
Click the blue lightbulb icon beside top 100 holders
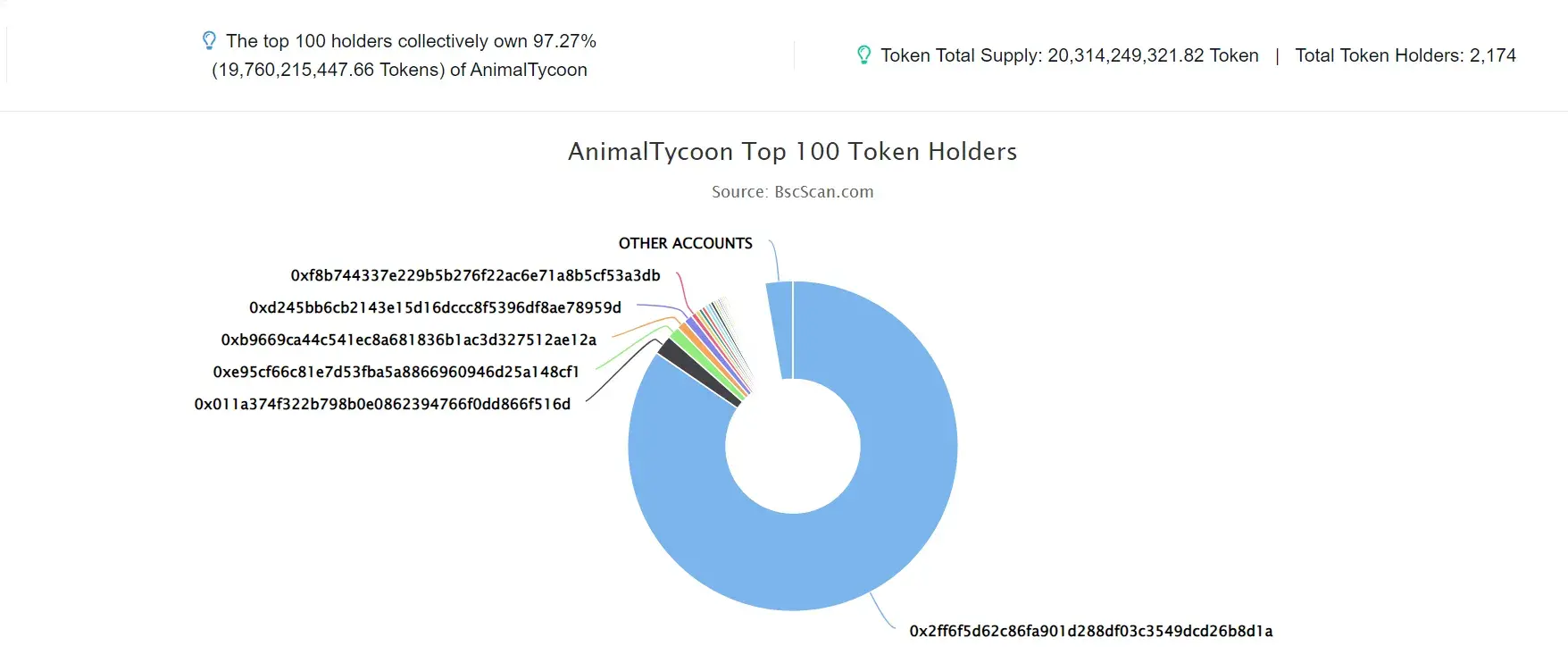coord(209,41)
